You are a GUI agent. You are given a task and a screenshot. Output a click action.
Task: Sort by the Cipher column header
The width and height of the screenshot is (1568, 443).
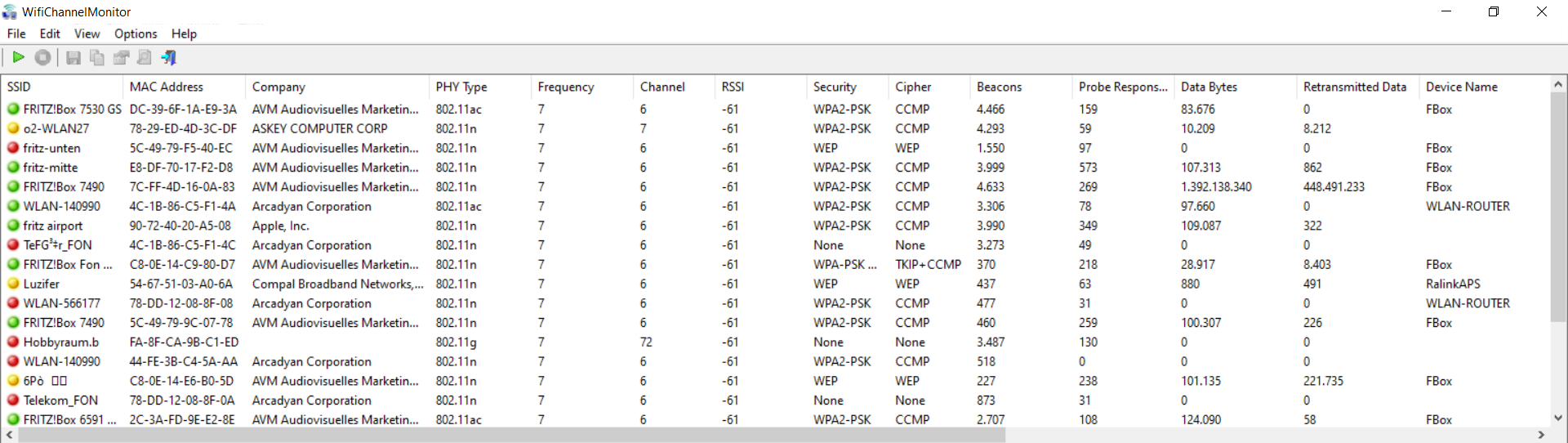point(929,87)
